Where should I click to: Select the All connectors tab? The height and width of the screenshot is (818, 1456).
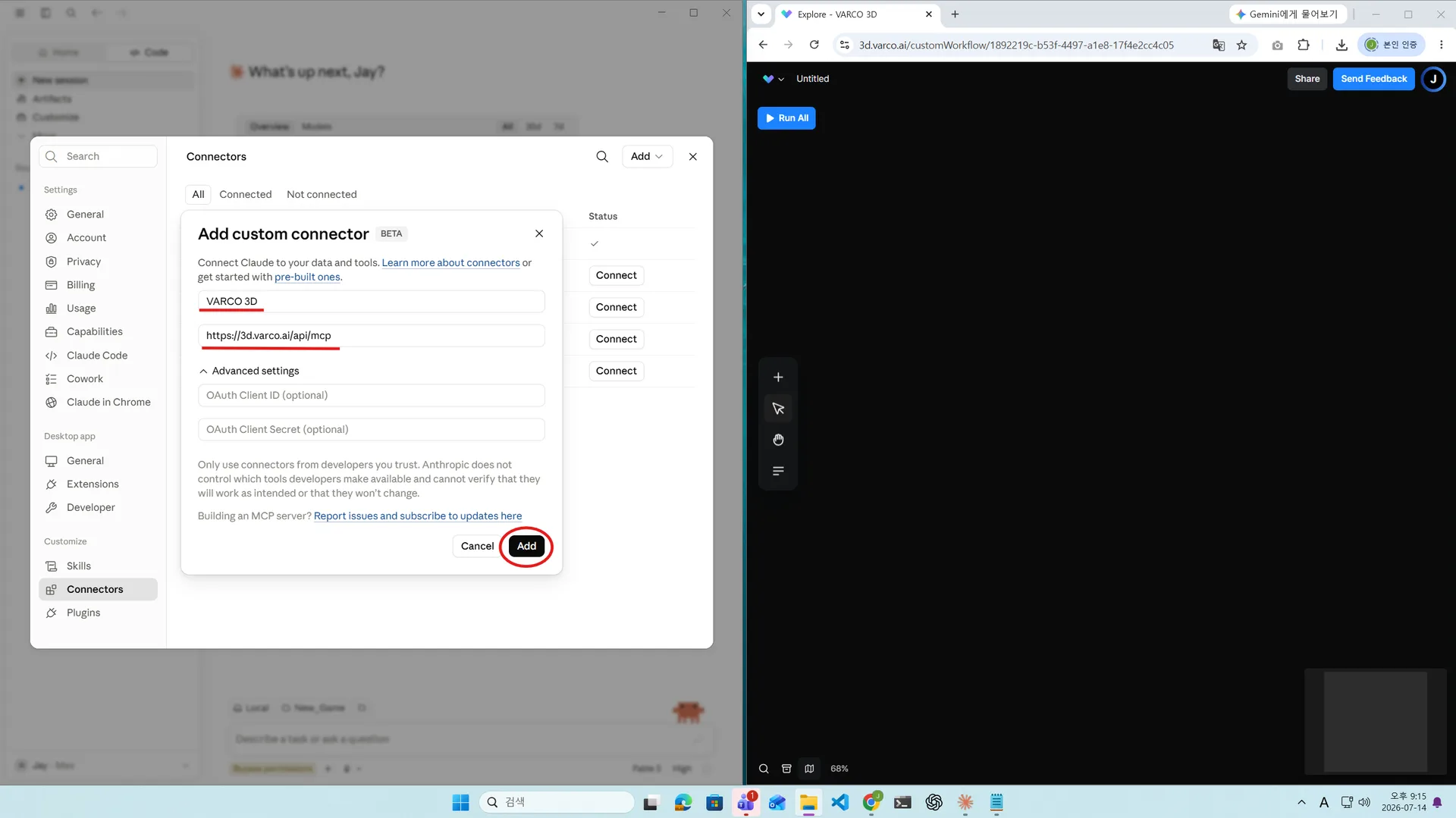point(198,194)
